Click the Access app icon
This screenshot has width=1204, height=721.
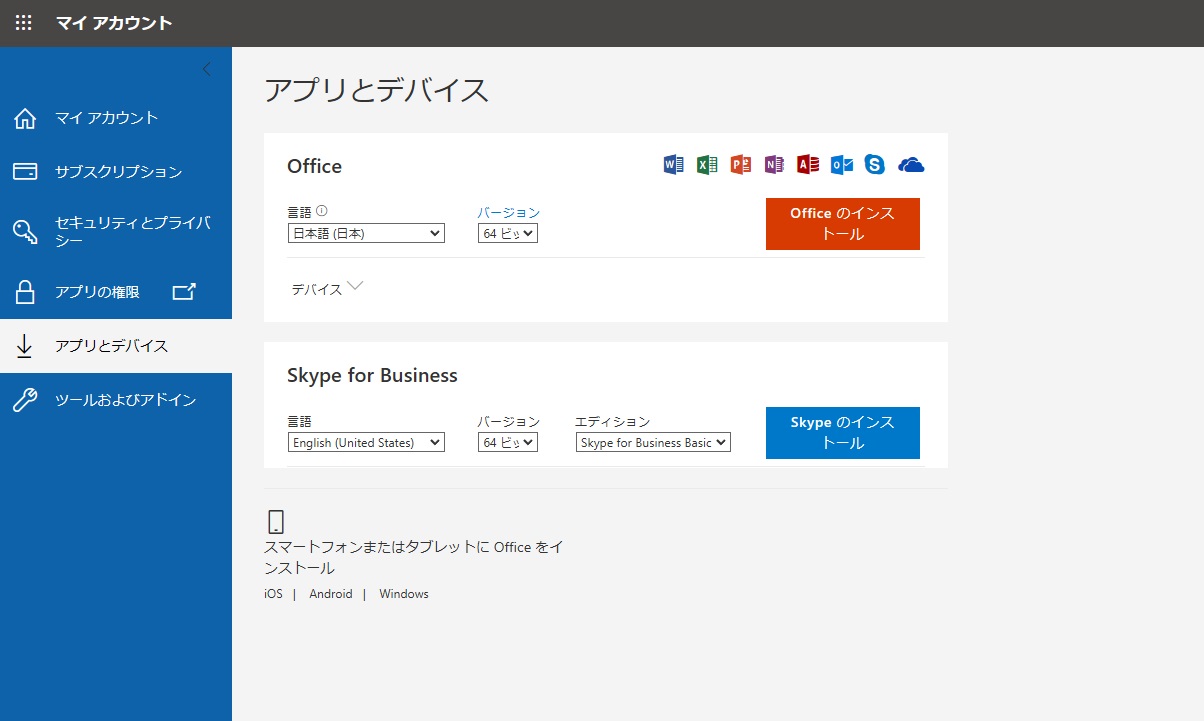coord(808,165)
